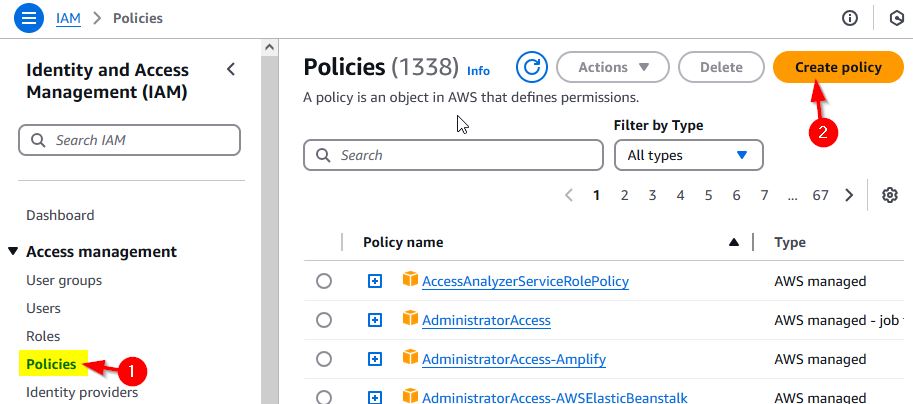The height and width of the screenshot is (404, 913).
Task: Expand the AccessAnalyzerServiceRolePolicy row details
Action: coord(375,281)
